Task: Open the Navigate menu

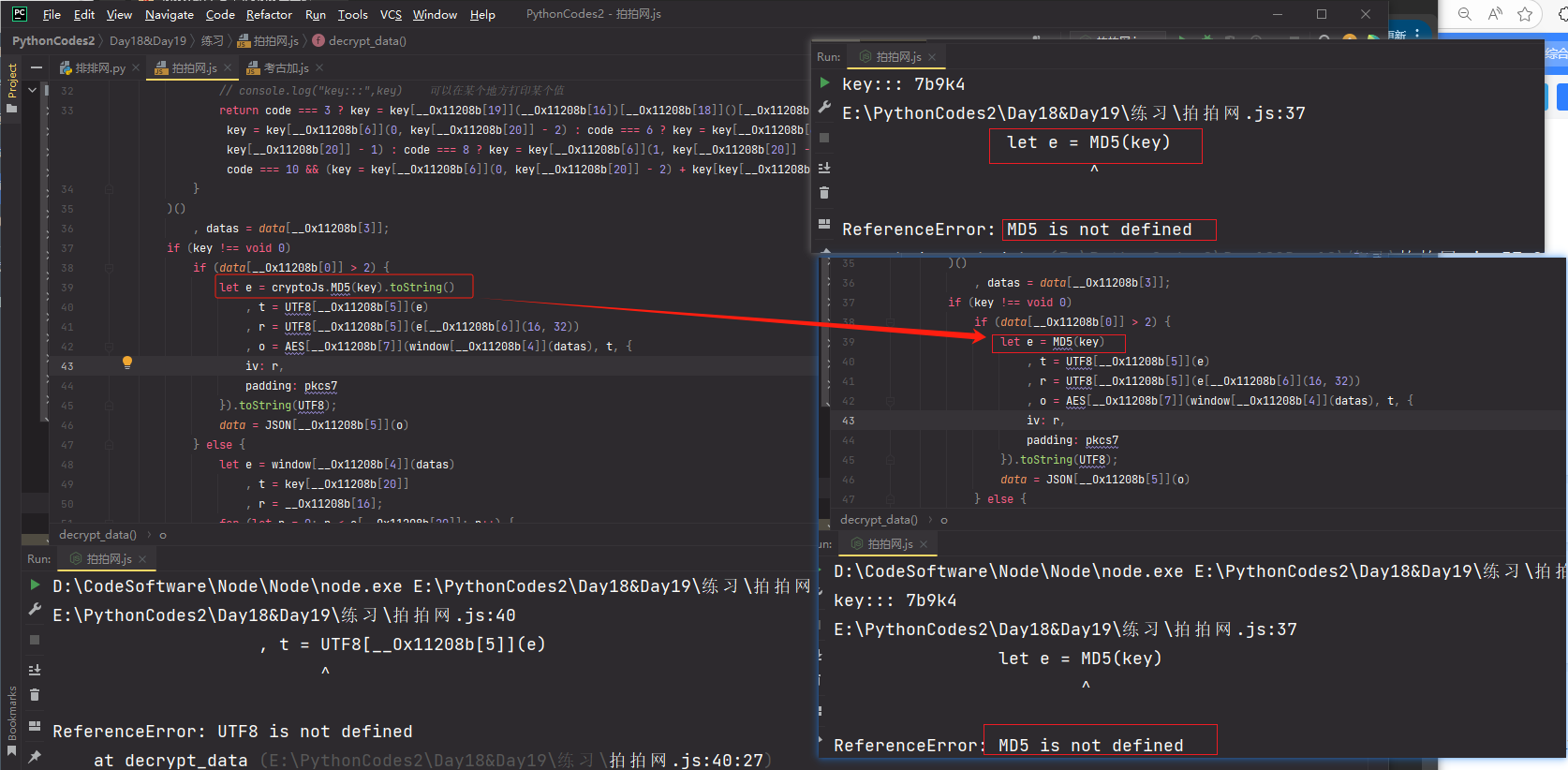Action: tap(170, 14)
